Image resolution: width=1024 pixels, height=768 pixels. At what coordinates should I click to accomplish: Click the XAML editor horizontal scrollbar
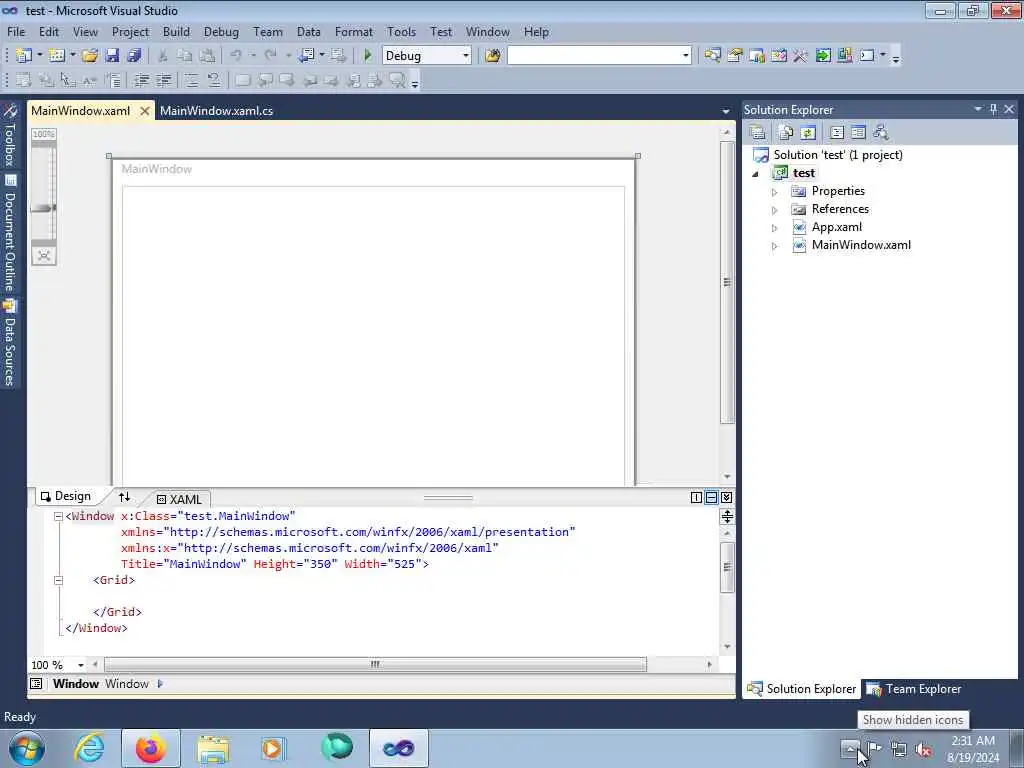375,665
